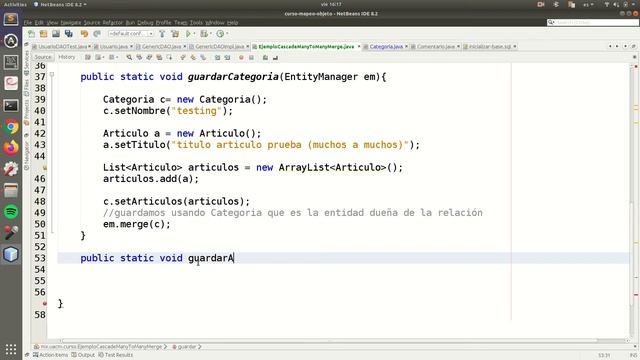This screenshot has width=640, height=360.
Task: Click the Redo toolbar icon
Action: pyautogui.click(x=97, y=34)
